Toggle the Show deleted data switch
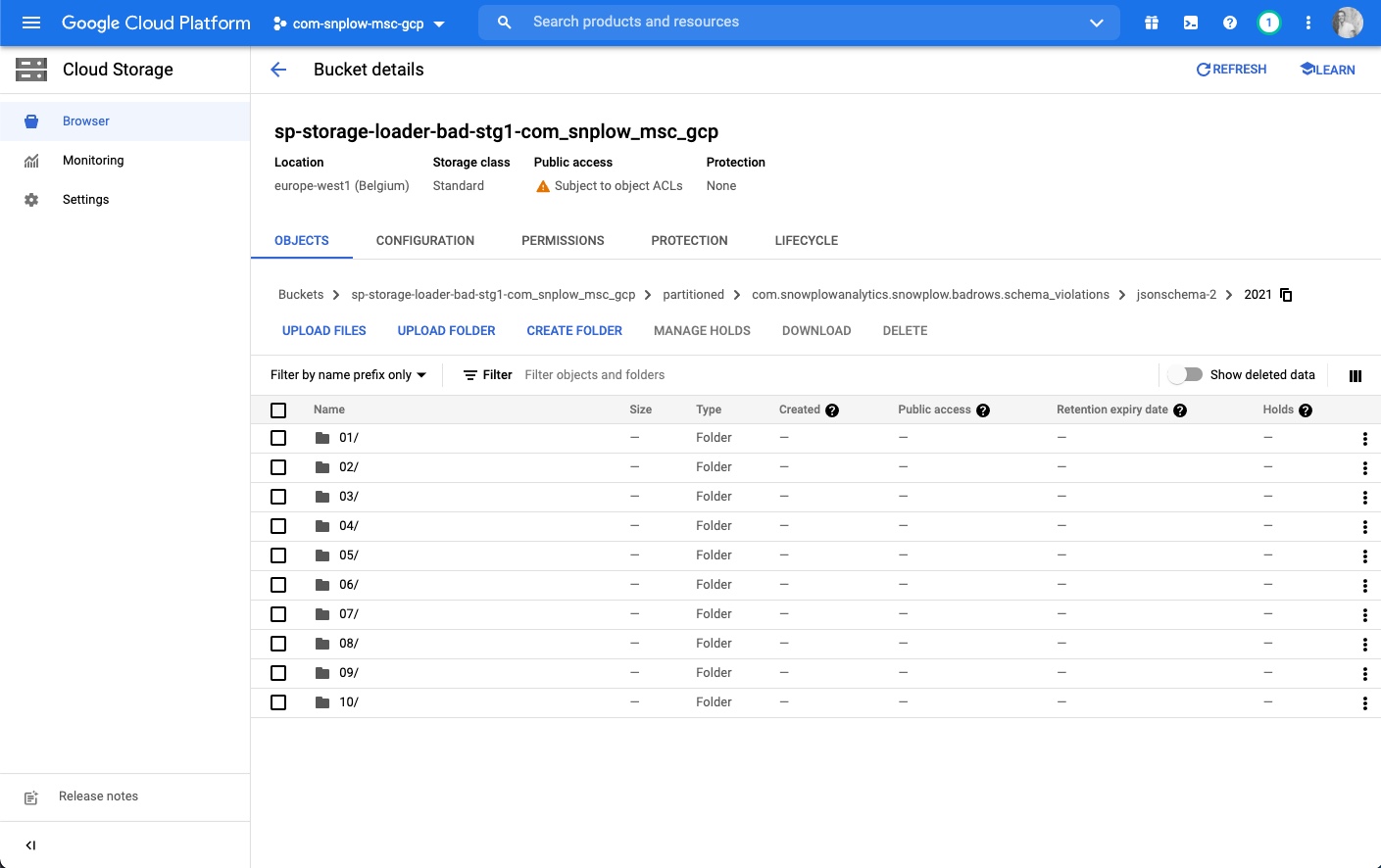The height and width of the screenshot is (868, 1381). [x=1186, y=374]
